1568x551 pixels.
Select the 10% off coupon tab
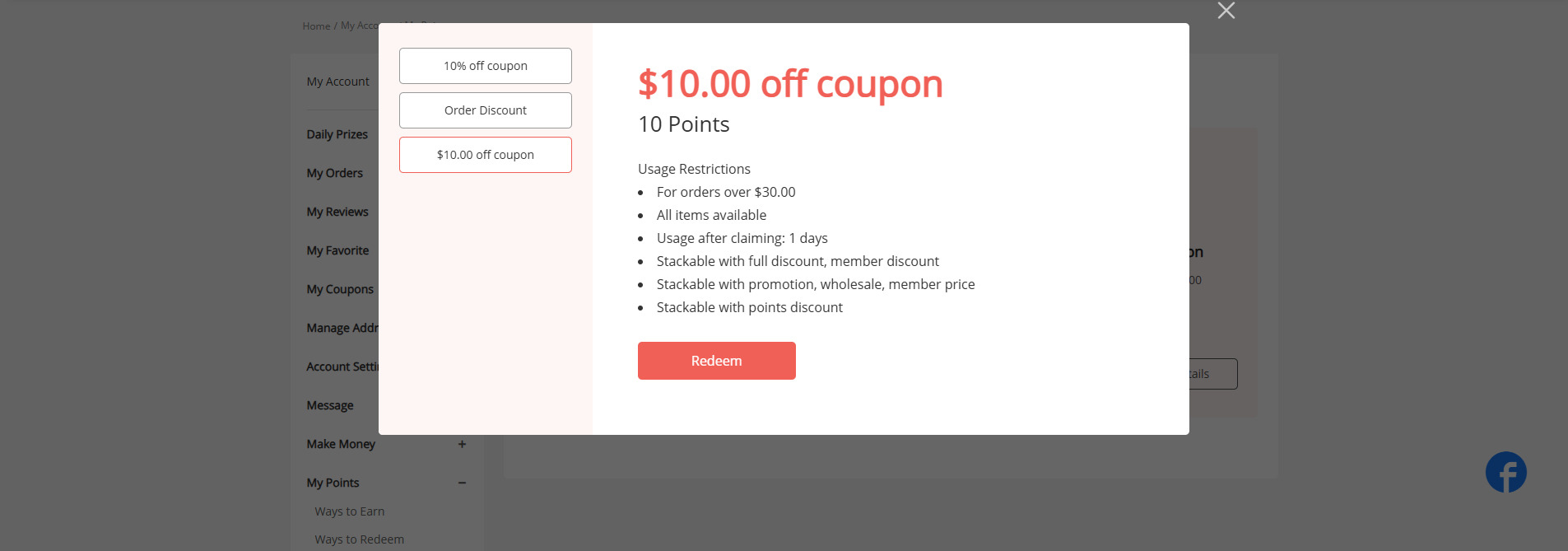(486, 66)
